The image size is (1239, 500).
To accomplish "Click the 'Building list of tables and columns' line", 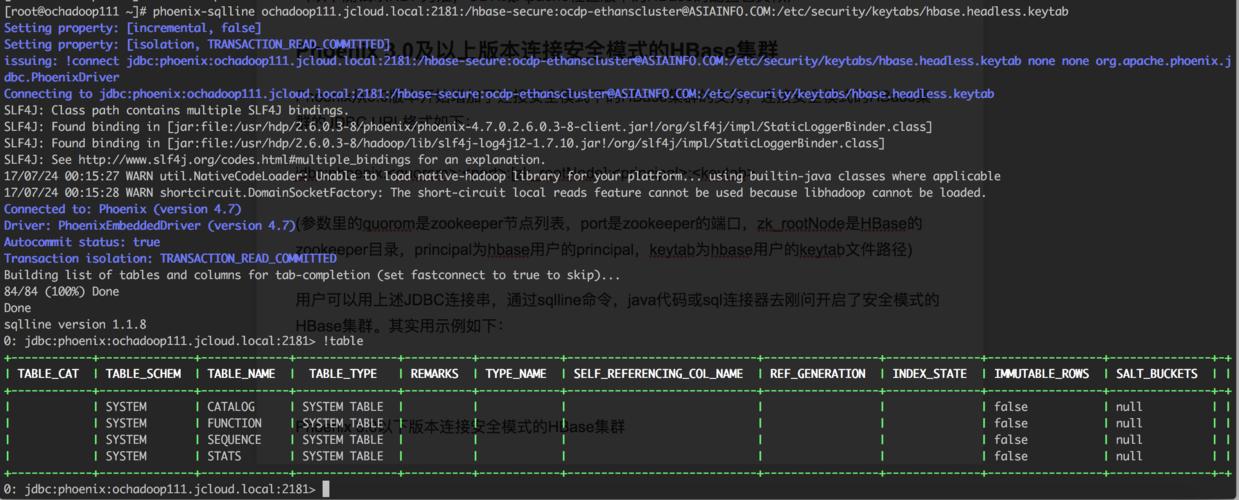I will [x=312, y=275].
